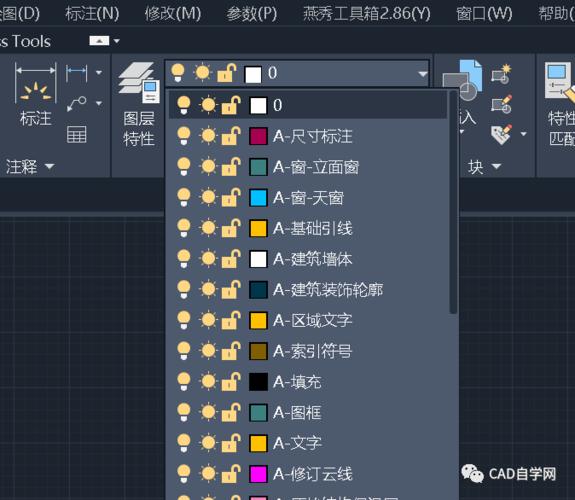The image size is (575, 500).
Task: Lock the A-索引符号 layer
Action: coord(231,351)
